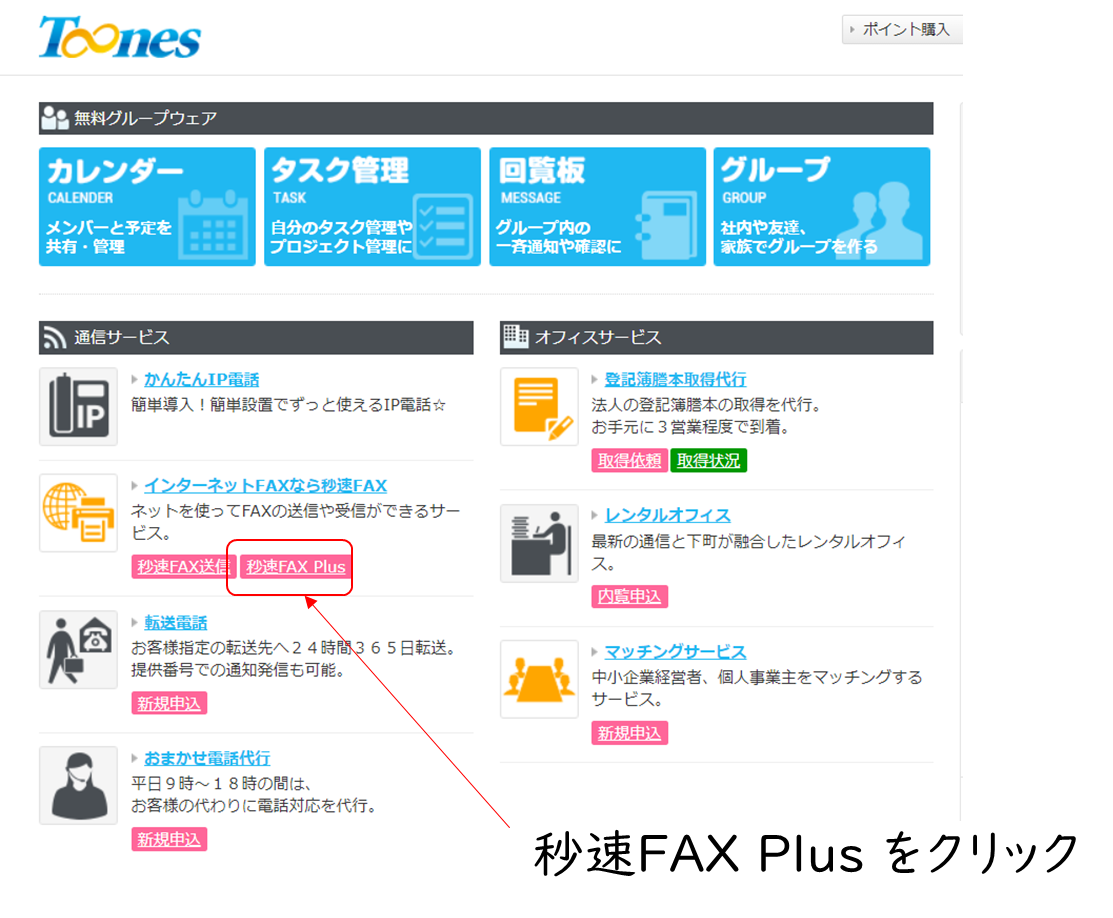Screen dimensions: 1113x918
Task: Click the Toones logo
Action: [x=119, y=38]
